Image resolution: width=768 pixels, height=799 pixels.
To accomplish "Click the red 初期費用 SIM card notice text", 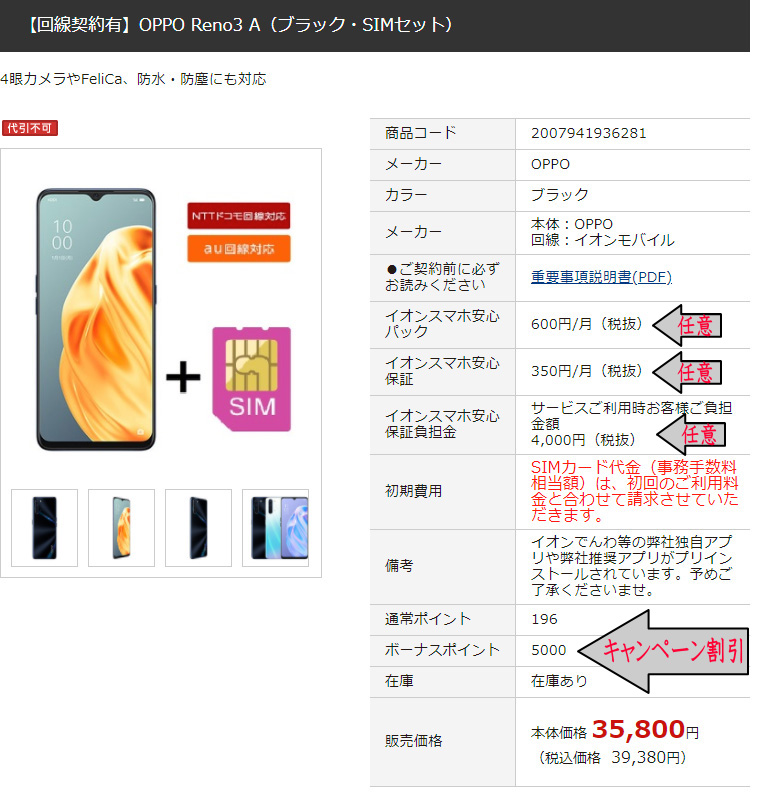I will (634, 491).
